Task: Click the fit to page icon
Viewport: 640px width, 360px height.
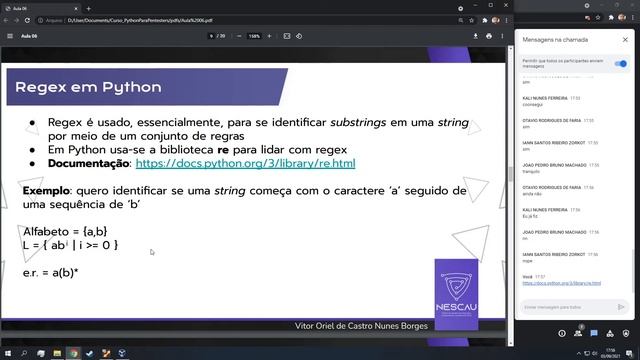Action: (x=287, y=36)
